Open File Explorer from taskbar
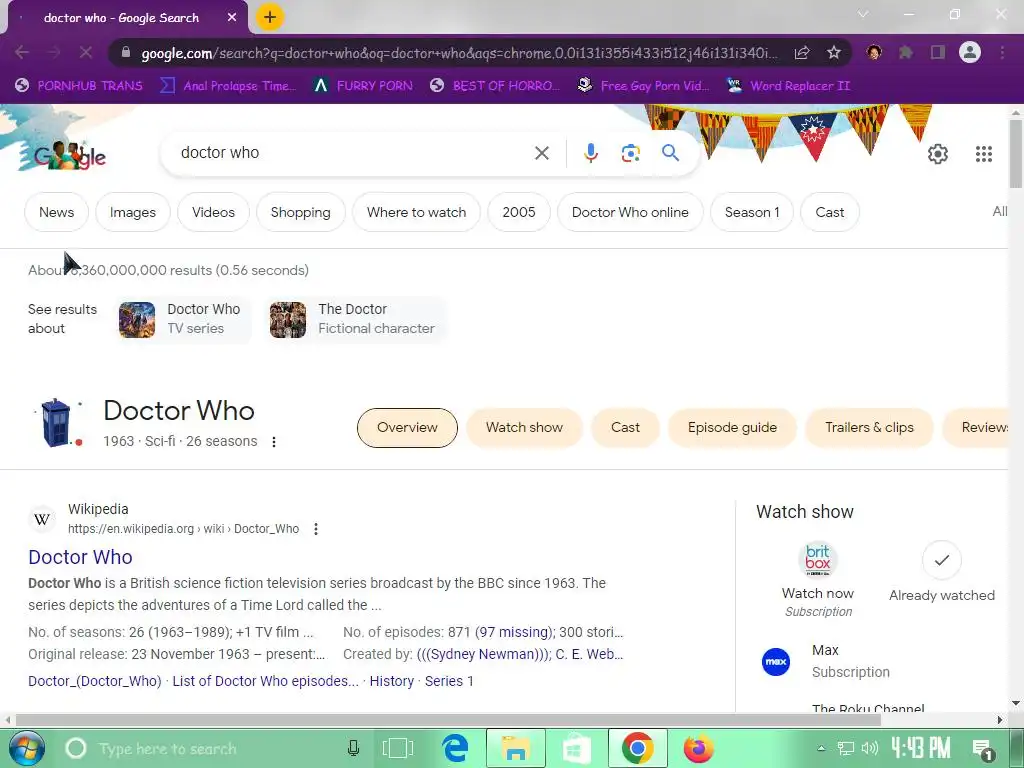 click(x=516, y=748)
